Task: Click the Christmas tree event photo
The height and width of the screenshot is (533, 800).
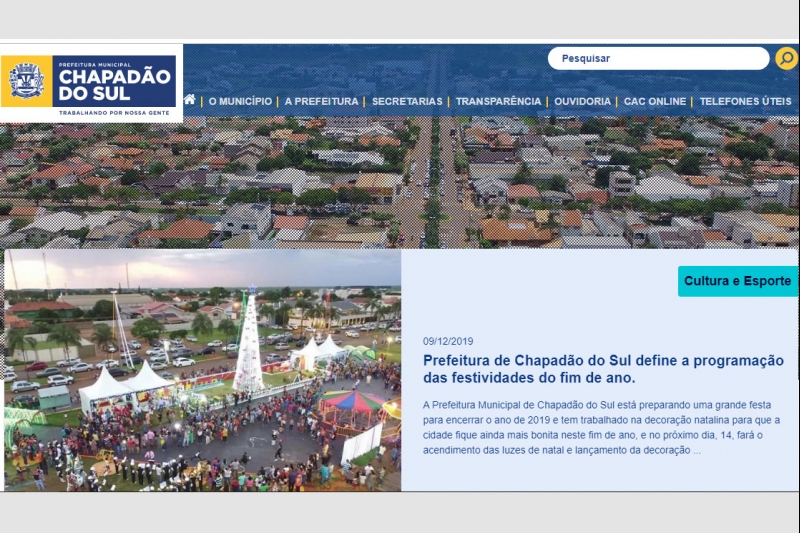Action: point(203,370)
